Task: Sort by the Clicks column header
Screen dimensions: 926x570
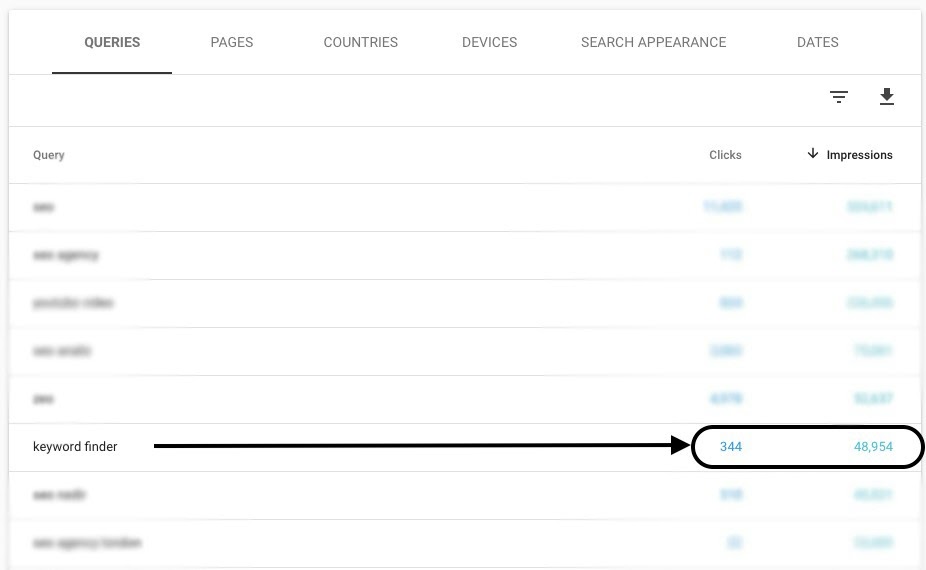Action: click(x=725, y=155)
